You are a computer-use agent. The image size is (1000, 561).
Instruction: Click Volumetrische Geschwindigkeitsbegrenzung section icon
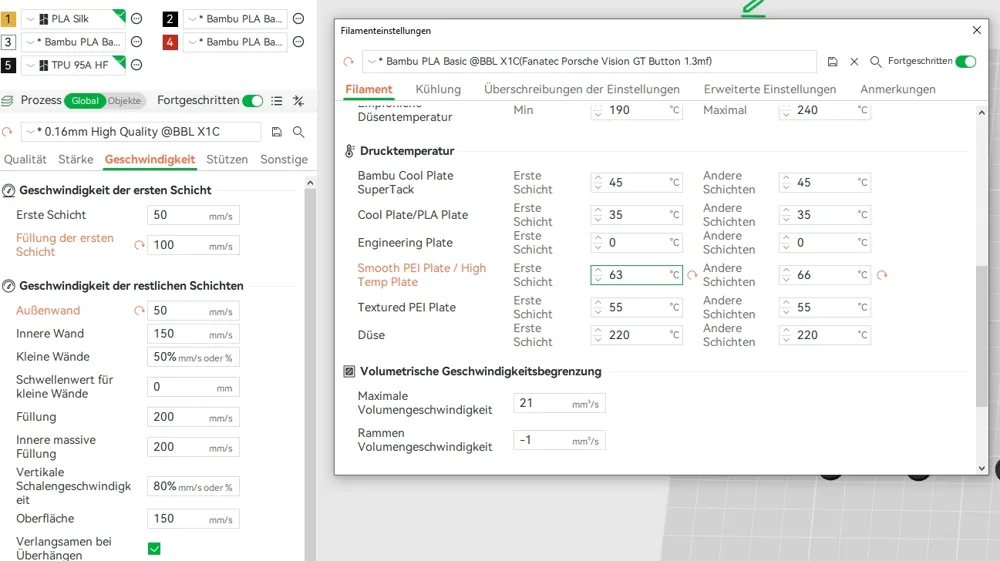(x=349, y=372)
